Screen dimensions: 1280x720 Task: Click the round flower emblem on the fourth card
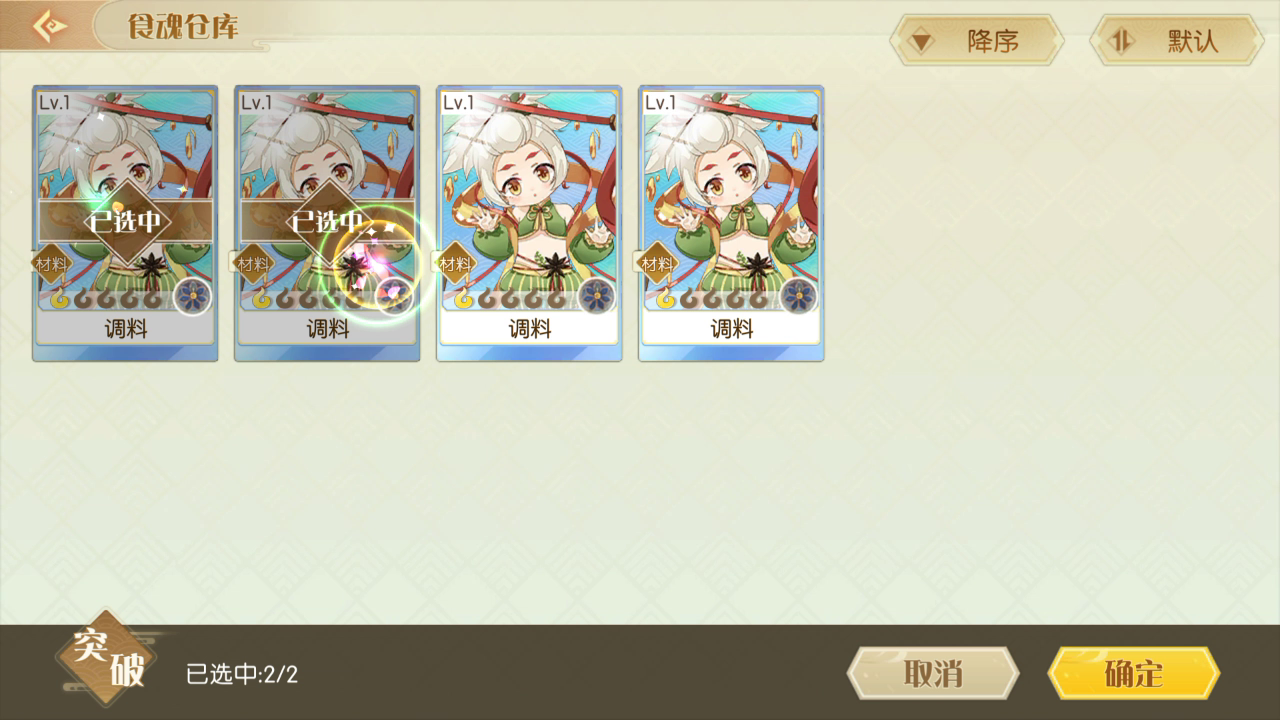(x=798, y=296)
